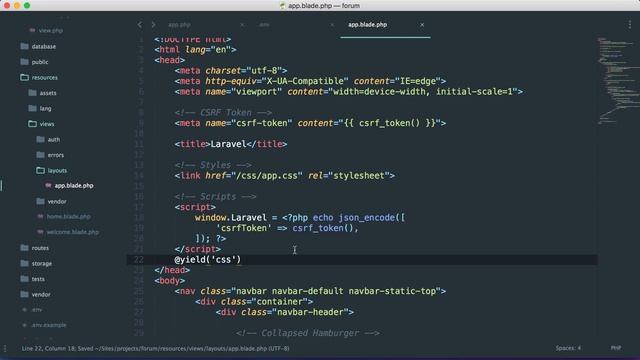Change indentation via Spaces: 4
The height and width of the screenshot is (360, 640).
[x=568, y=348]
